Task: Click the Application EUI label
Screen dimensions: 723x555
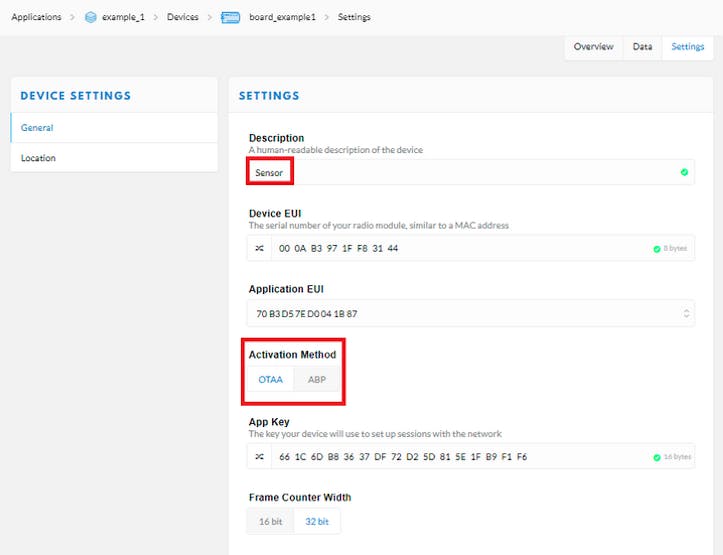Action: click(286, 289)
